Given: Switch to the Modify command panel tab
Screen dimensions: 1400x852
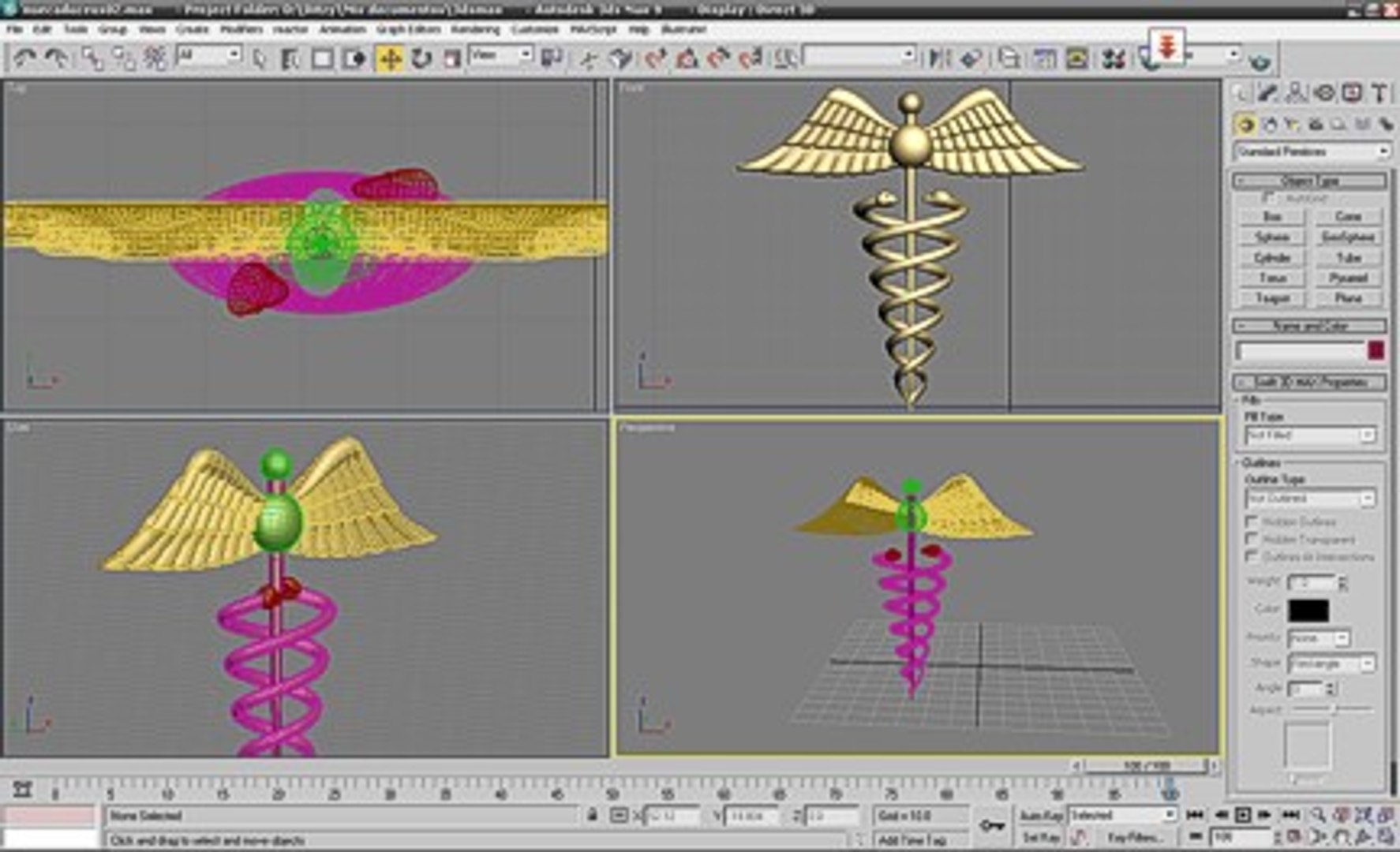Looking at the screenshot, I should [x=1268, y=93].
